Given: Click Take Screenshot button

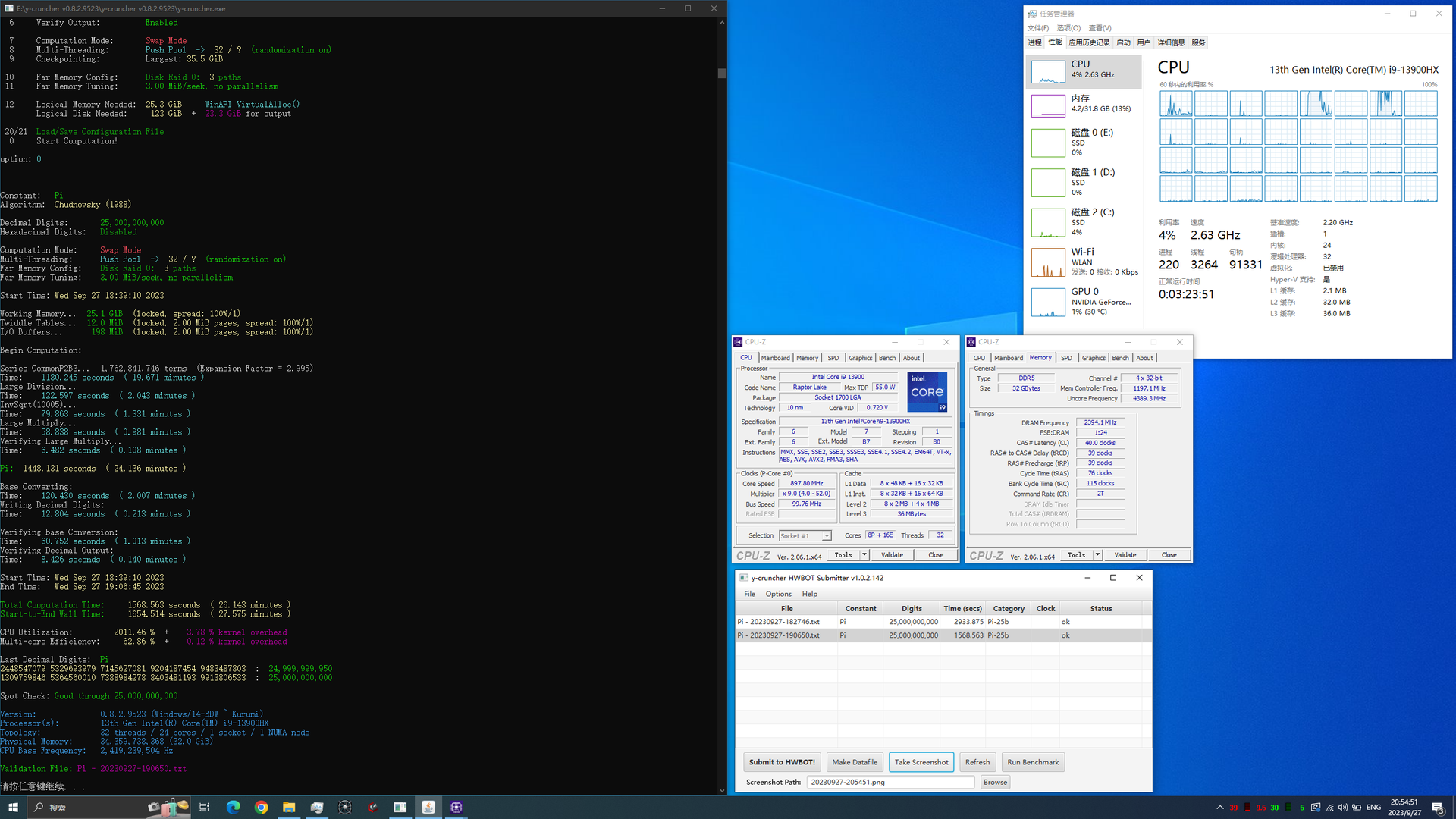Looking at the screenshot, I should tap(921, 762).
